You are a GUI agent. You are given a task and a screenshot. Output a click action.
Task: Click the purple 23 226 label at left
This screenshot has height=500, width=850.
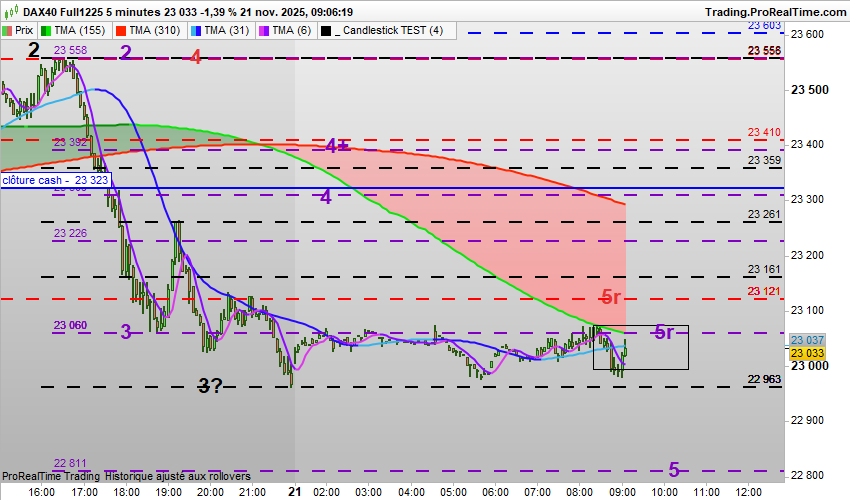(70, 233)
